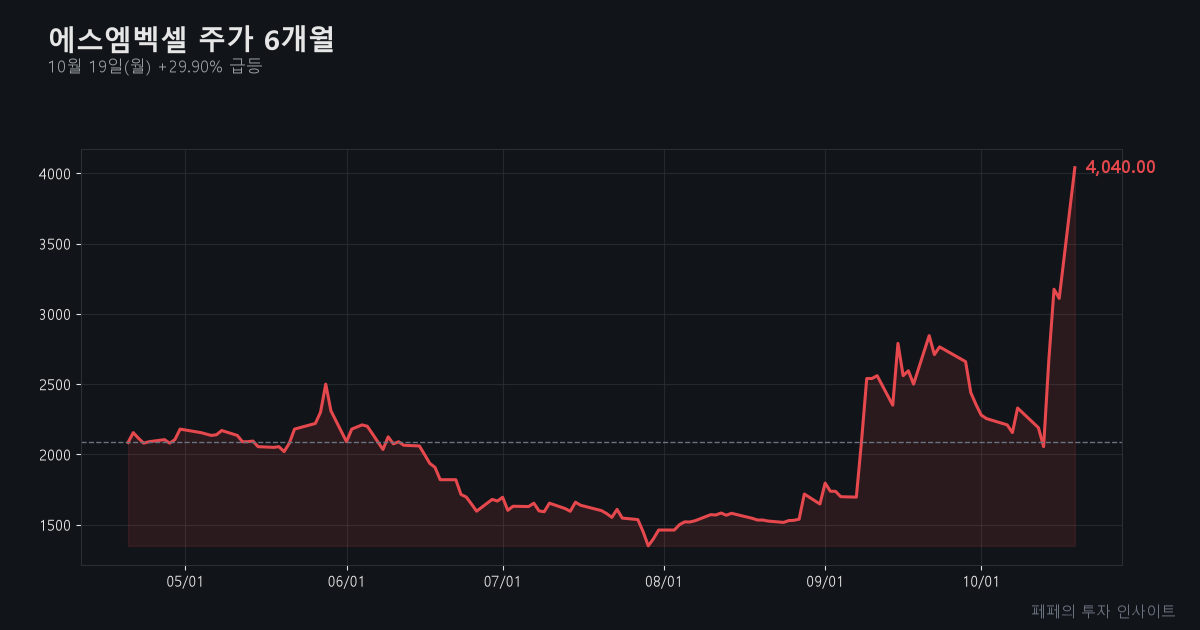
Task: Click the final price label 4,040.00
Action: click(x=1120, y=167)
